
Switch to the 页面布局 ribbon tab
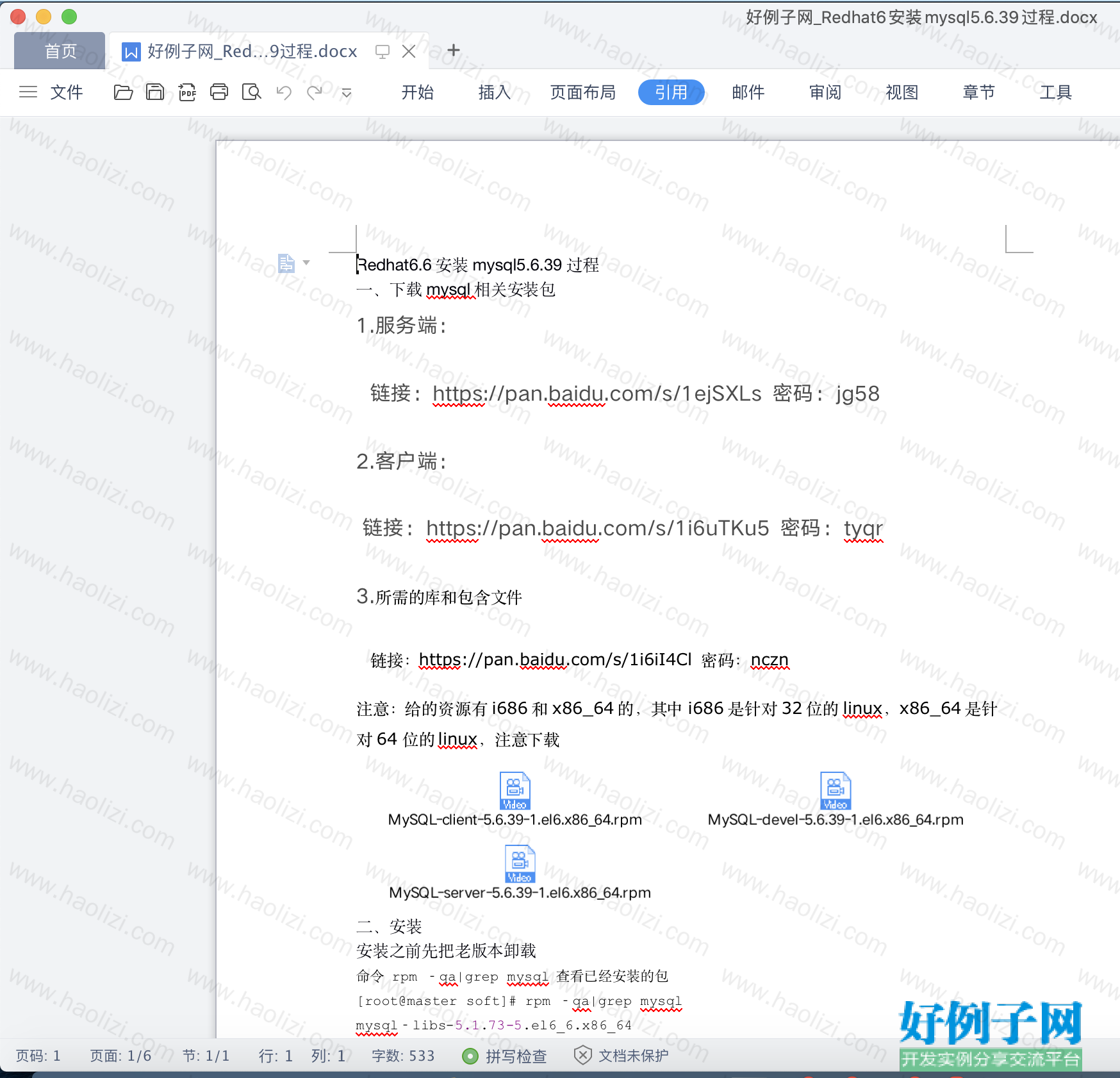pos(583,92)
